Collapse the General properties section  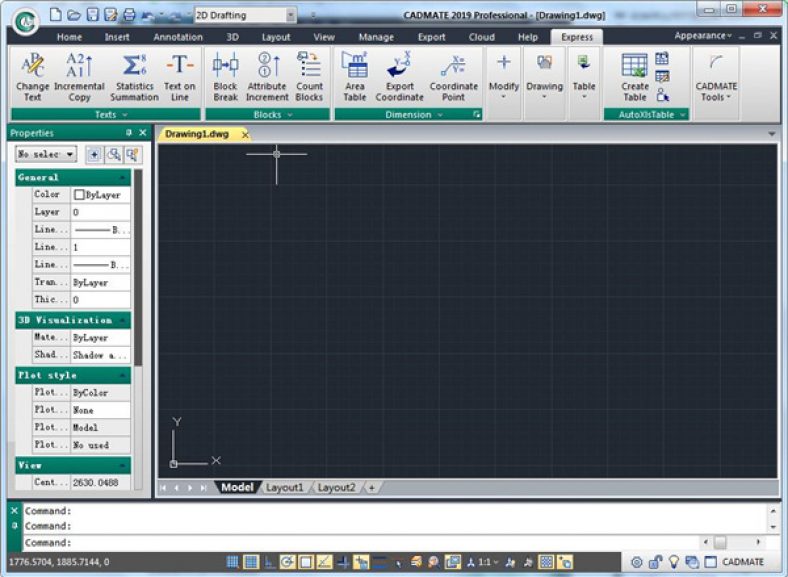[122, 178]
